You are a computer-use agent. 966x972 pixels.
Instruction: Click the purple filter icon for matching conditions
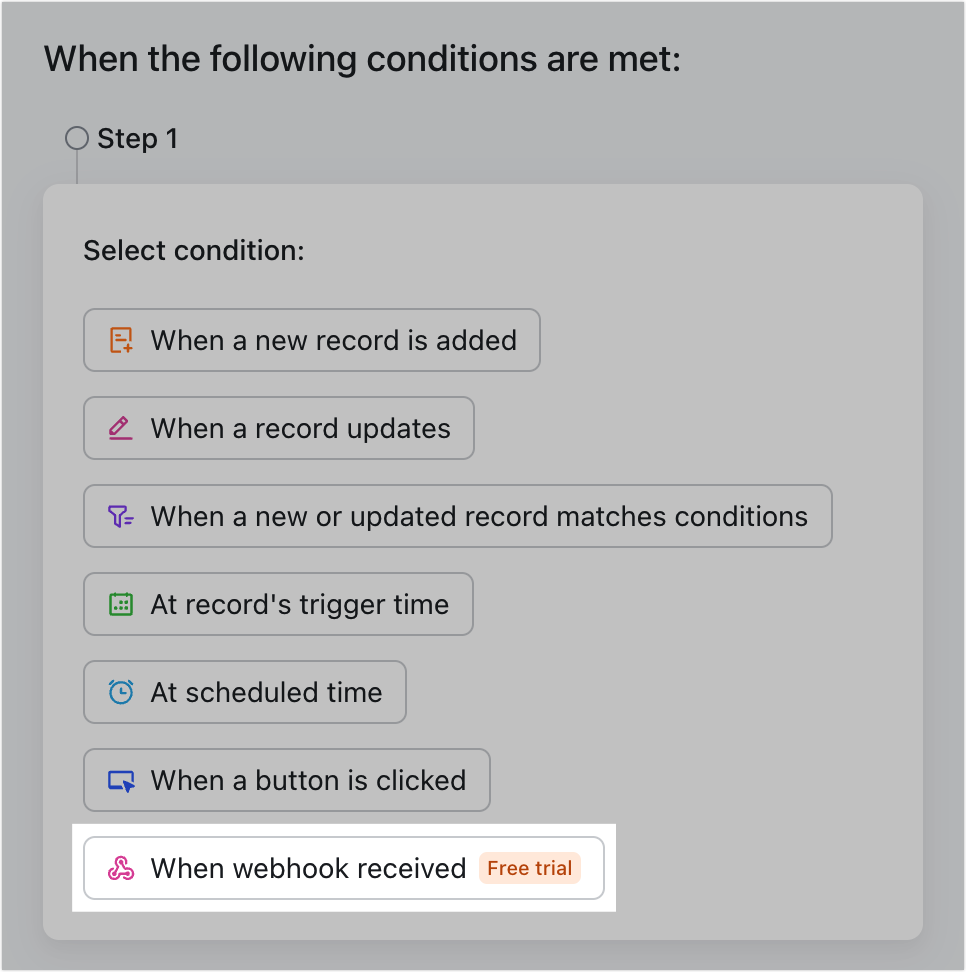click(x=120, y=516)
